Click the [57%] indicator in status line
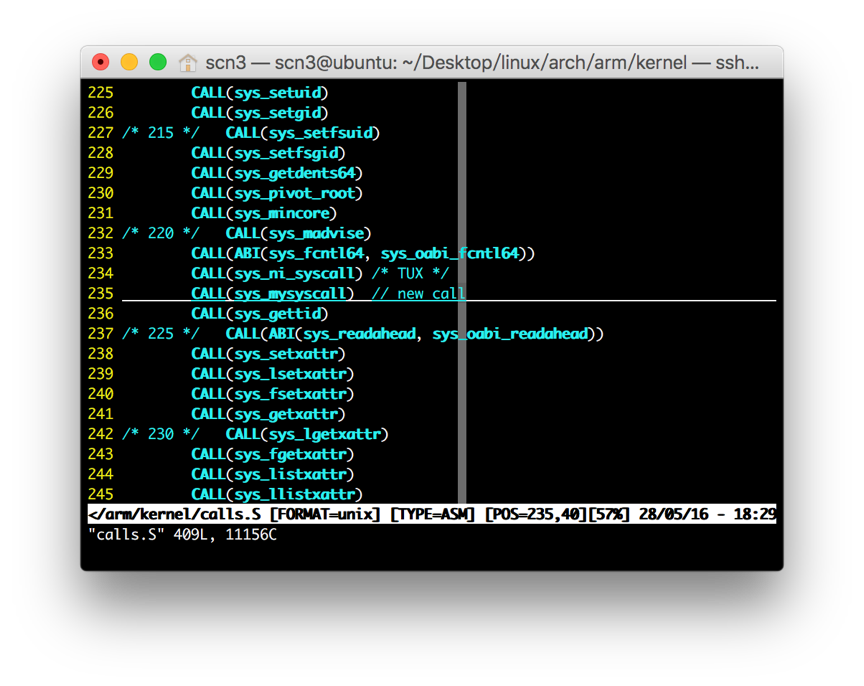The width and height of the screenshot is (864, 686). pyautogui.click(x=609, y=515)
